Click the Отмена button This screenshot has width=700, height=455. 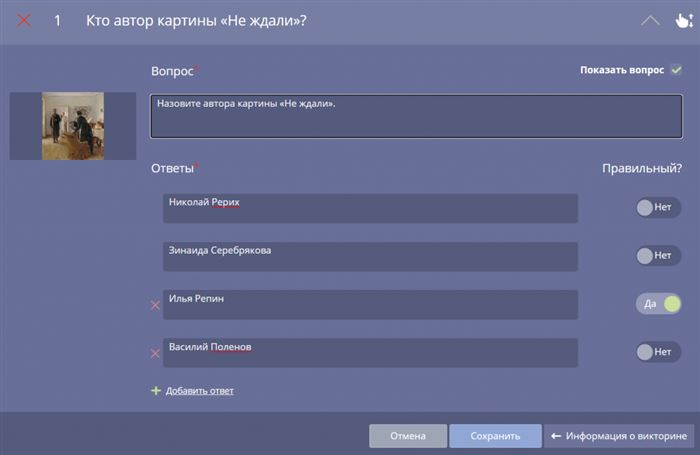[408, 436]
